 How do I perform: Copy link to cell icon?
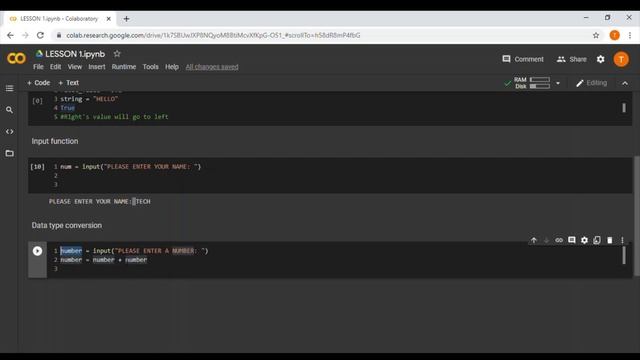tap(559, 240)
